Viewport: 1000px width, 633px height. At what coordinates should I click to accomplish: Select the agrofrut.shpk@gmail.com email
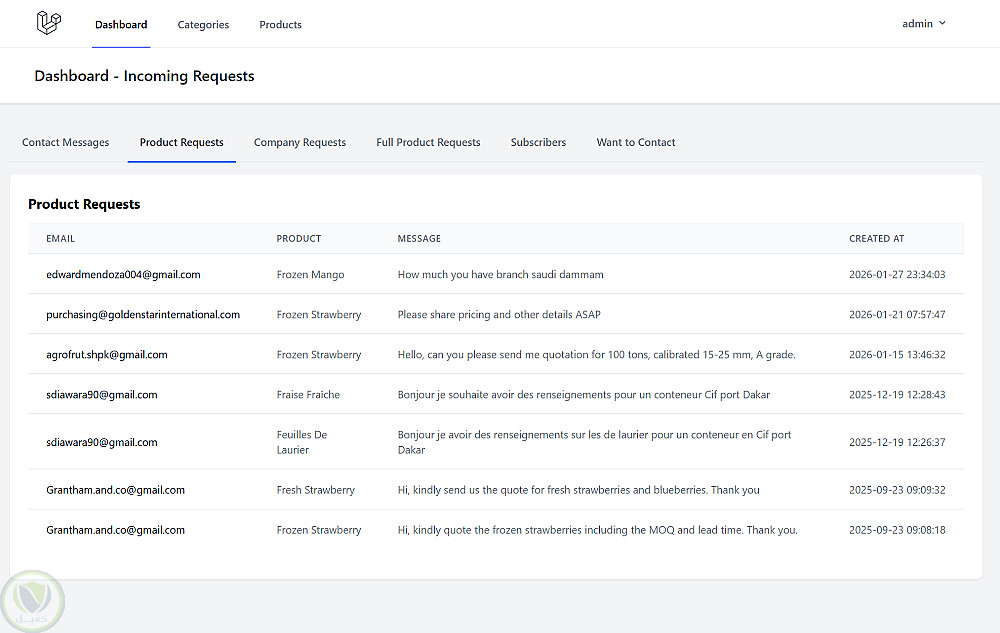pos(107,354)
